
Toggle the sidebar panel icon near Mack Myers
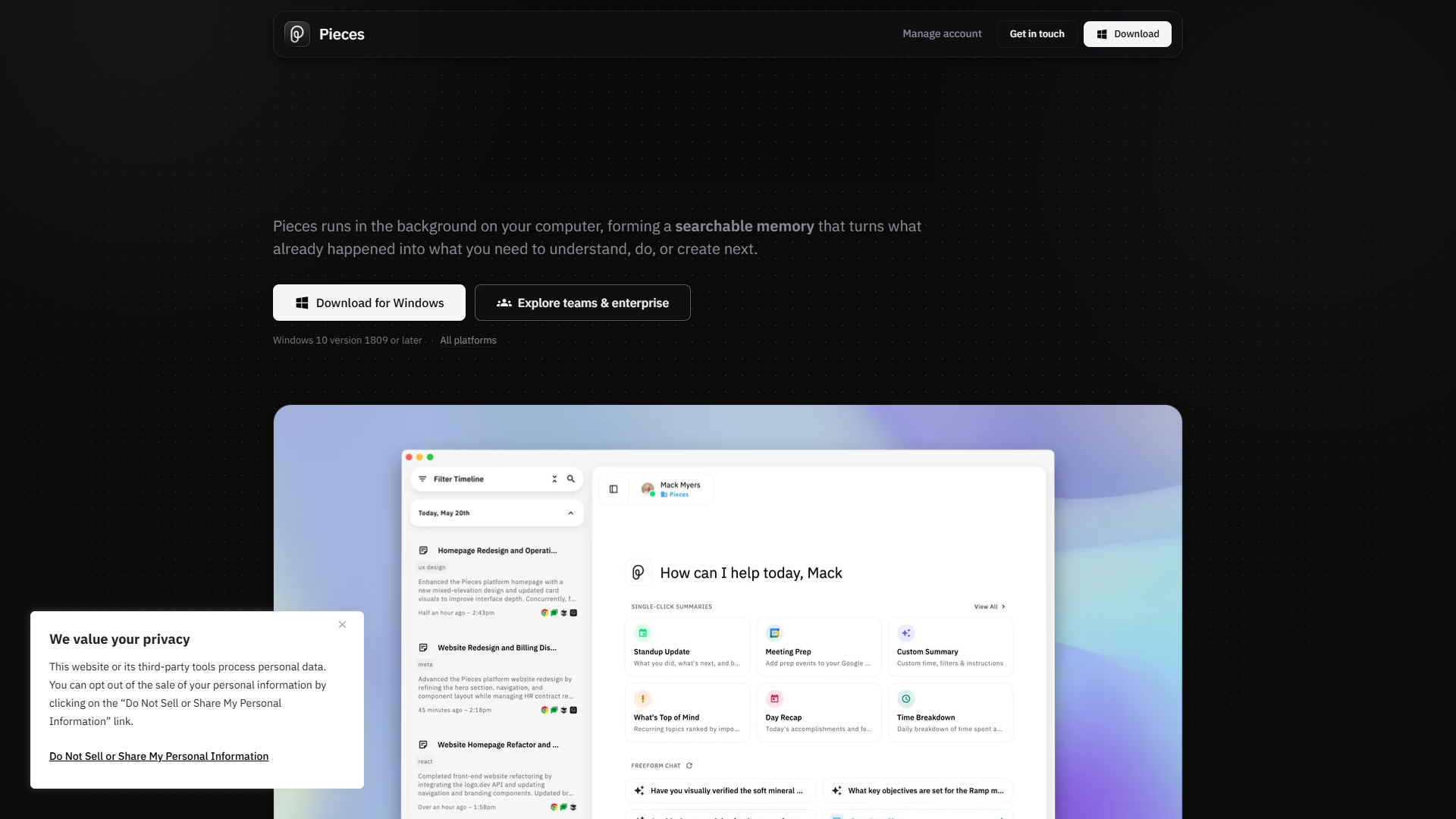point(613,489)
